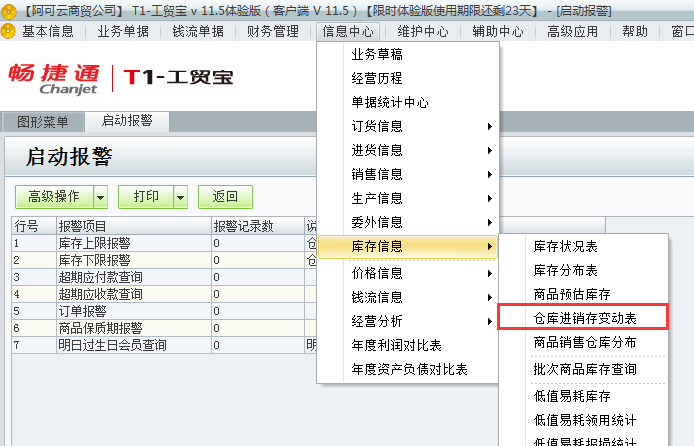Select the 库存上限报警 row

click(164, 243)
